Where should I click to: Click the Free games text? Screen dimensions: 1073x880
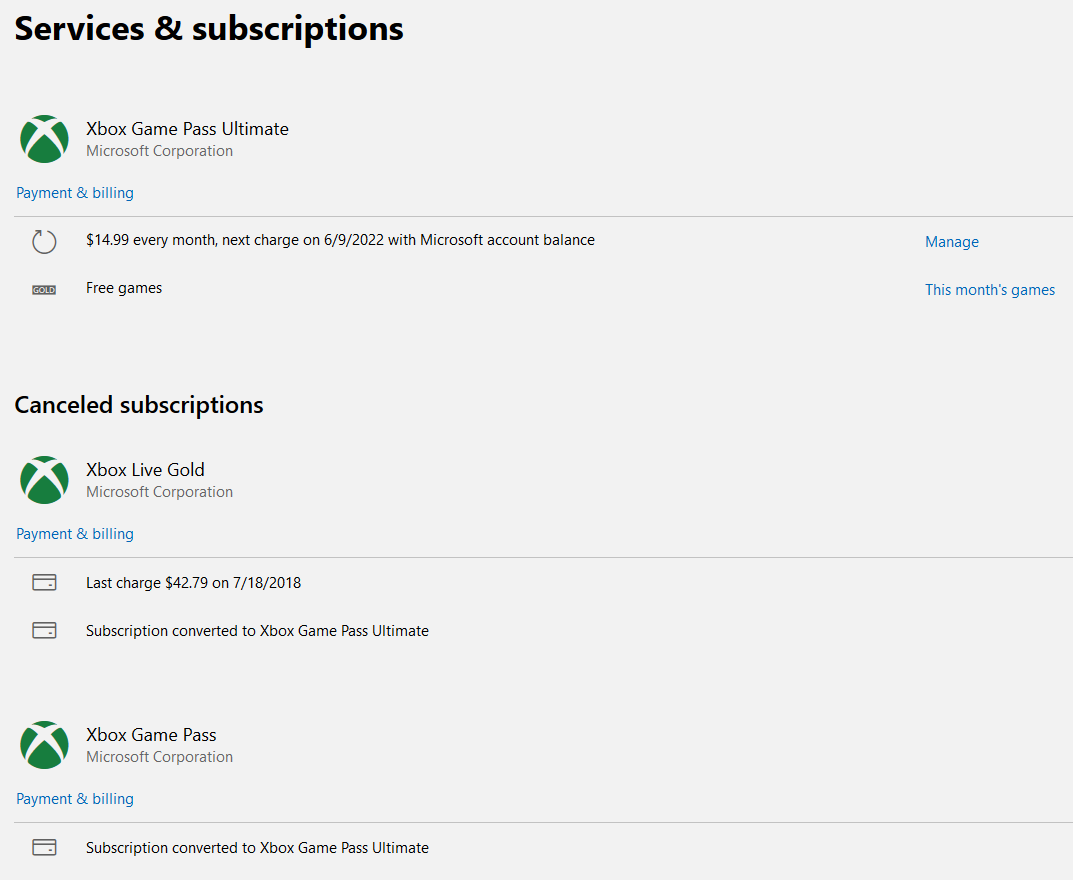click(124, 288)
